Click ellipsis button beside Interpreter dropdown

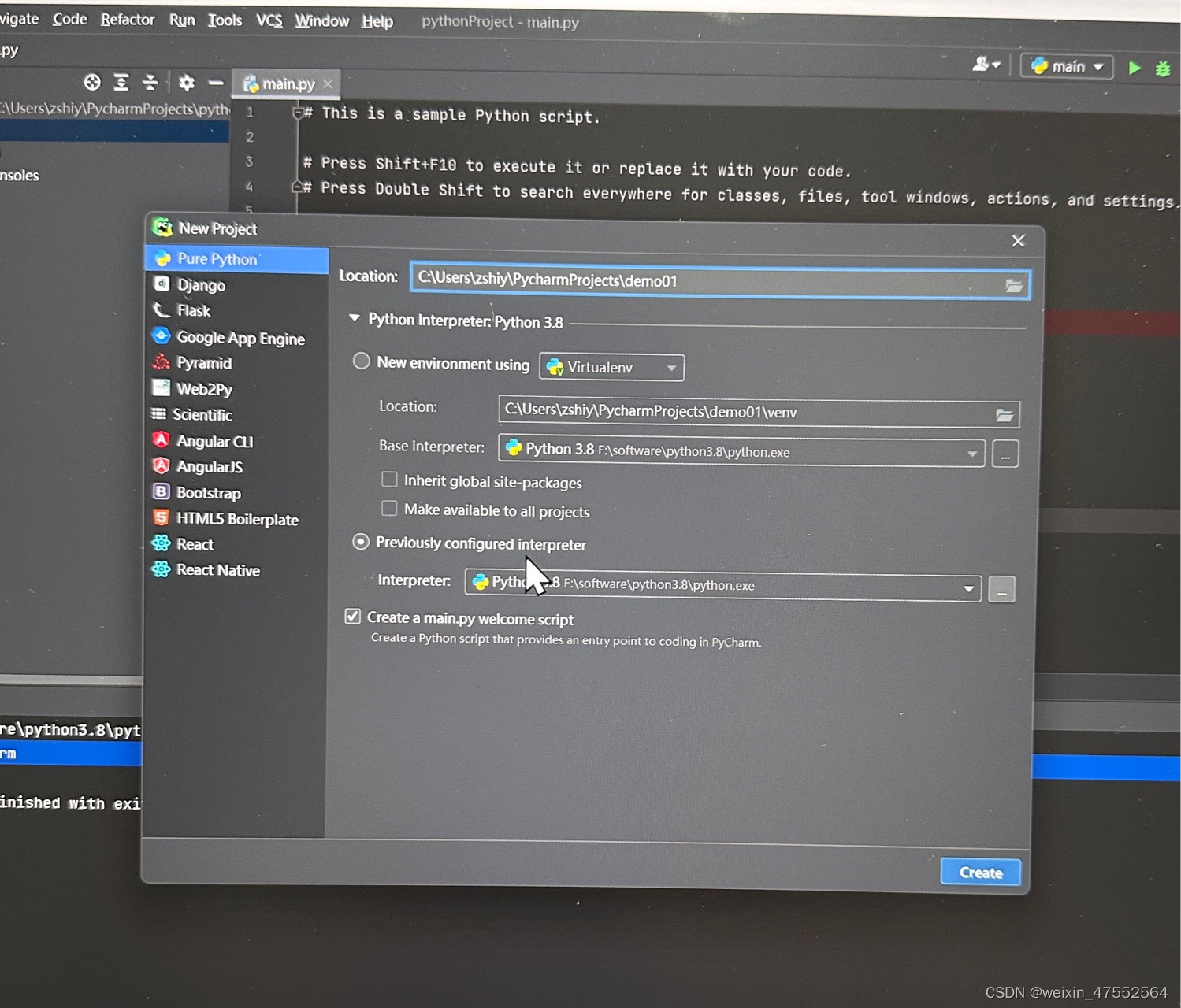coord(1001,589)
